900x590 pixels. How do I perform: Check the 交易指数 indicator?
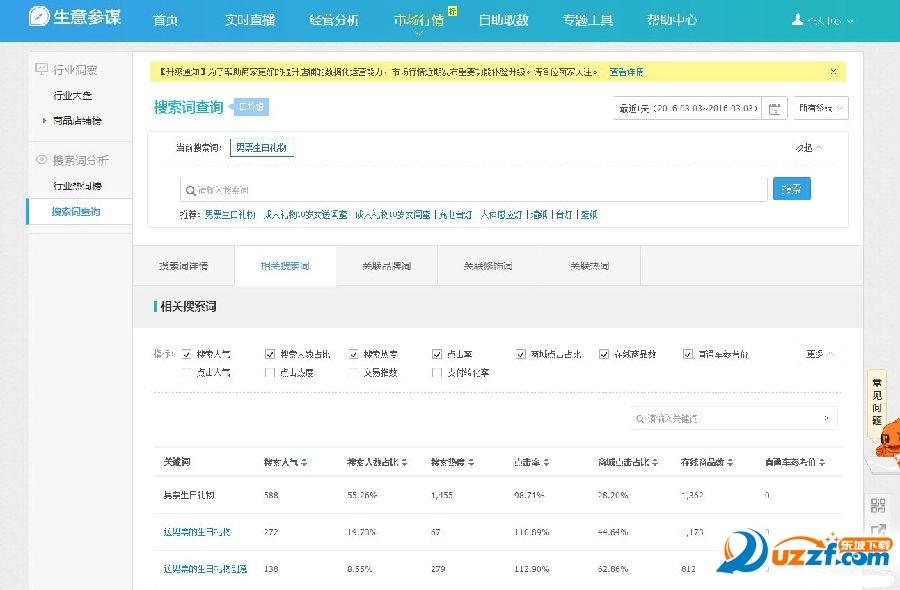(x=354, y=372)
